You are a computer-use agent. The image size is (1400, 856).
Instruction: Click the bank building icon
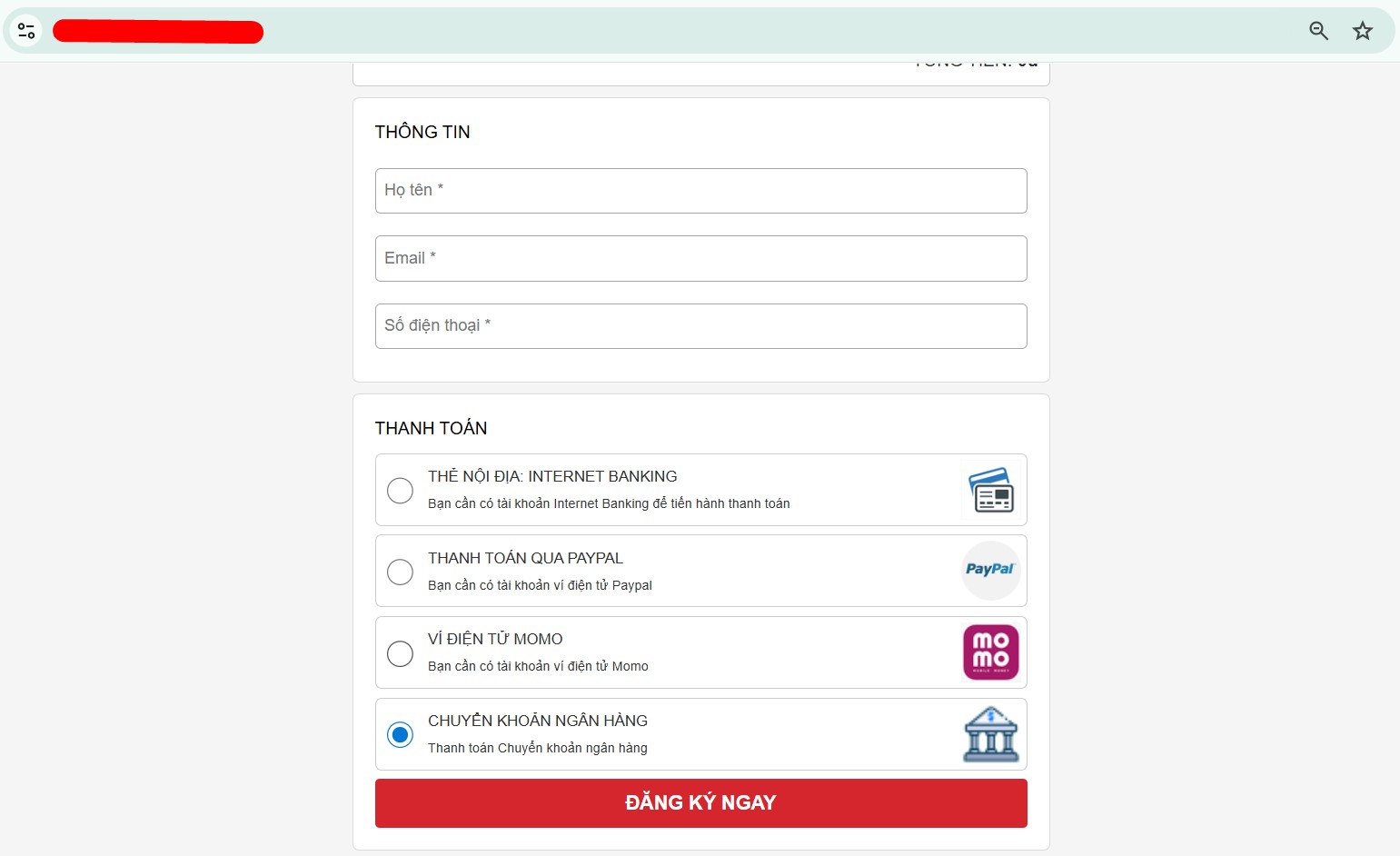point(990,734)
